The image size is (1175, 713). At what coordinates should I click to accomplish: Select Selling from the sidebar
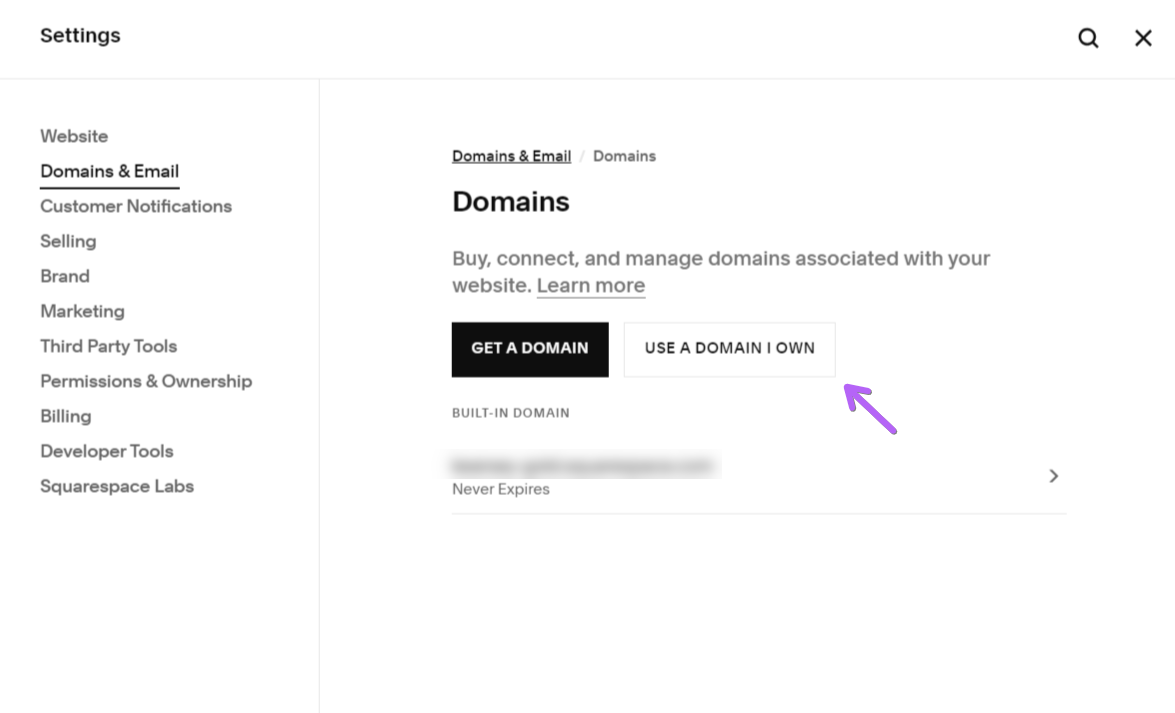[68, 241]
